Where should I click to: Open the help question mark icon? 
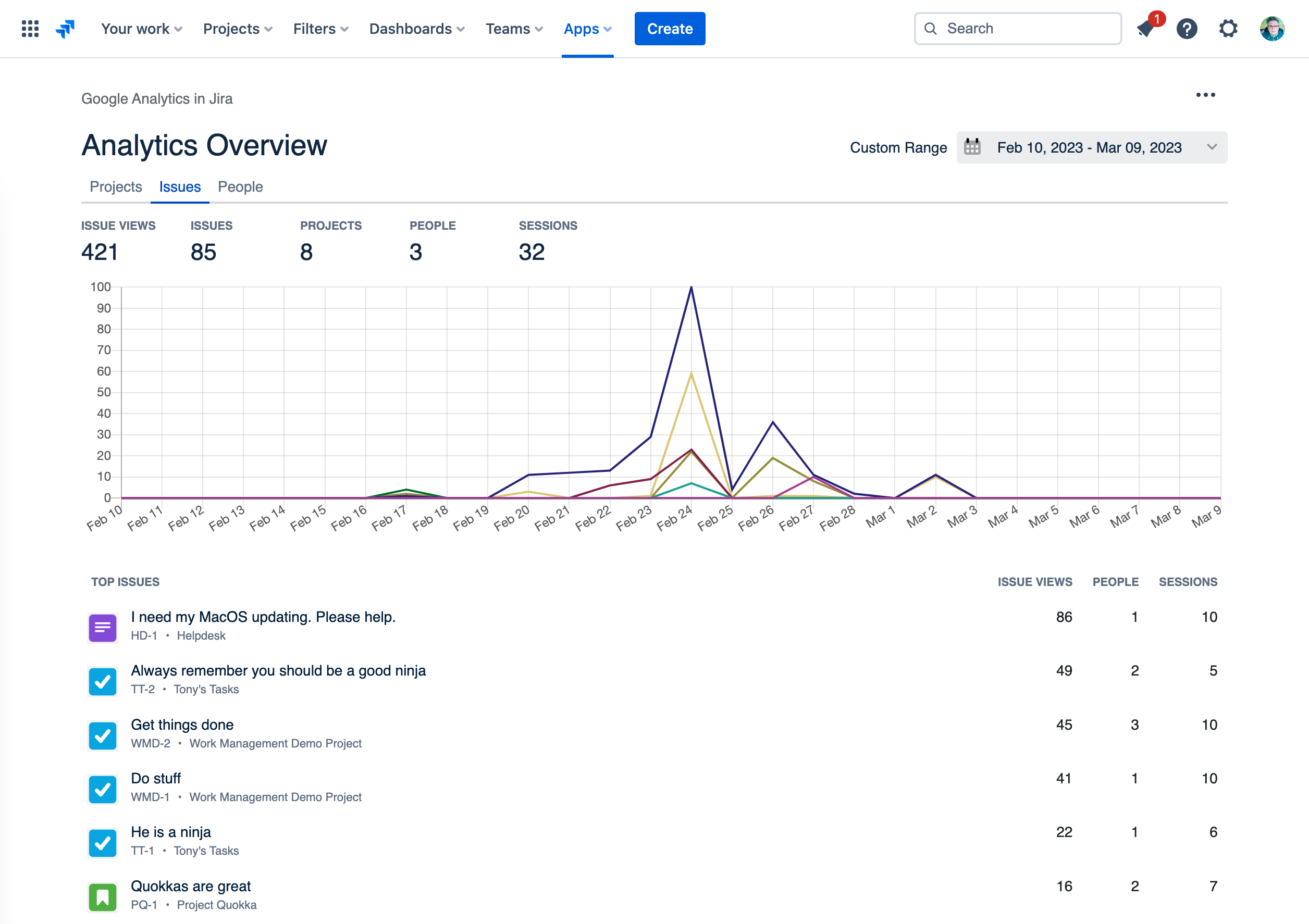1187,29
